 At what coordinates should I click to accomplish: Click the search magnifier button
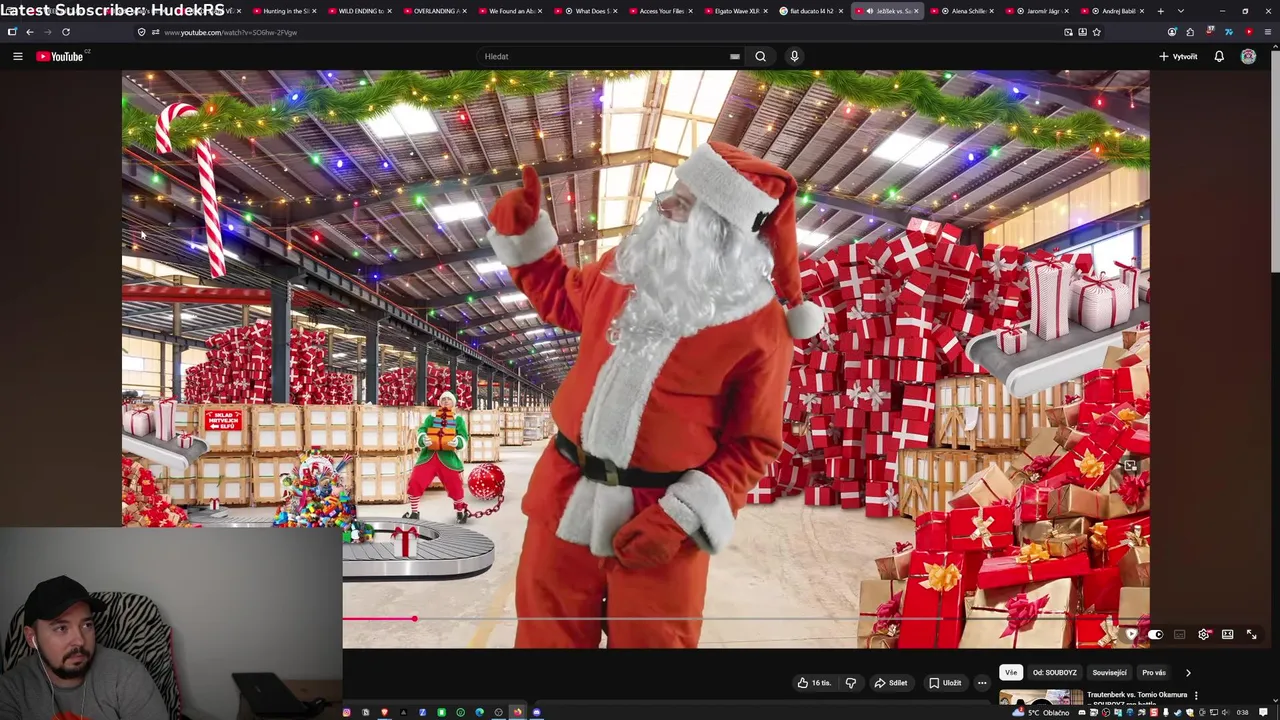(760, 56)
